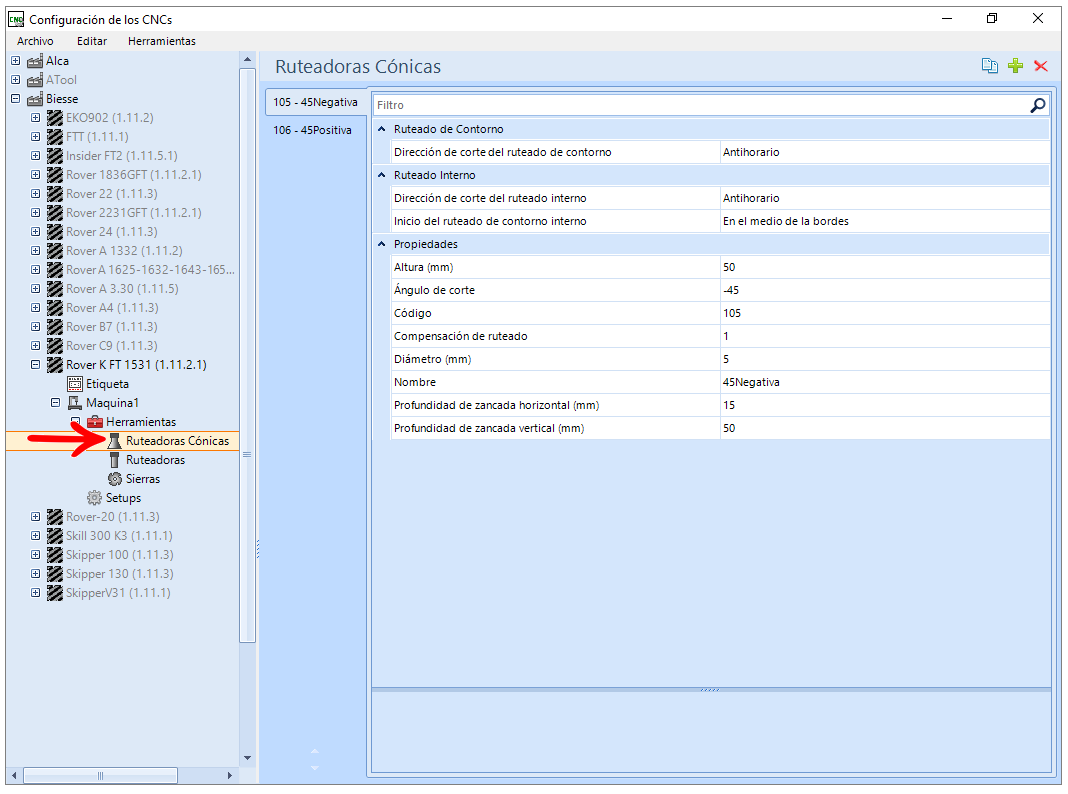Image resolution: width=1068 pixels, height=794 pixels.
Task: Click the Skipper 100 machine icon
Action: pyautogui.click(x=54, y=555)
